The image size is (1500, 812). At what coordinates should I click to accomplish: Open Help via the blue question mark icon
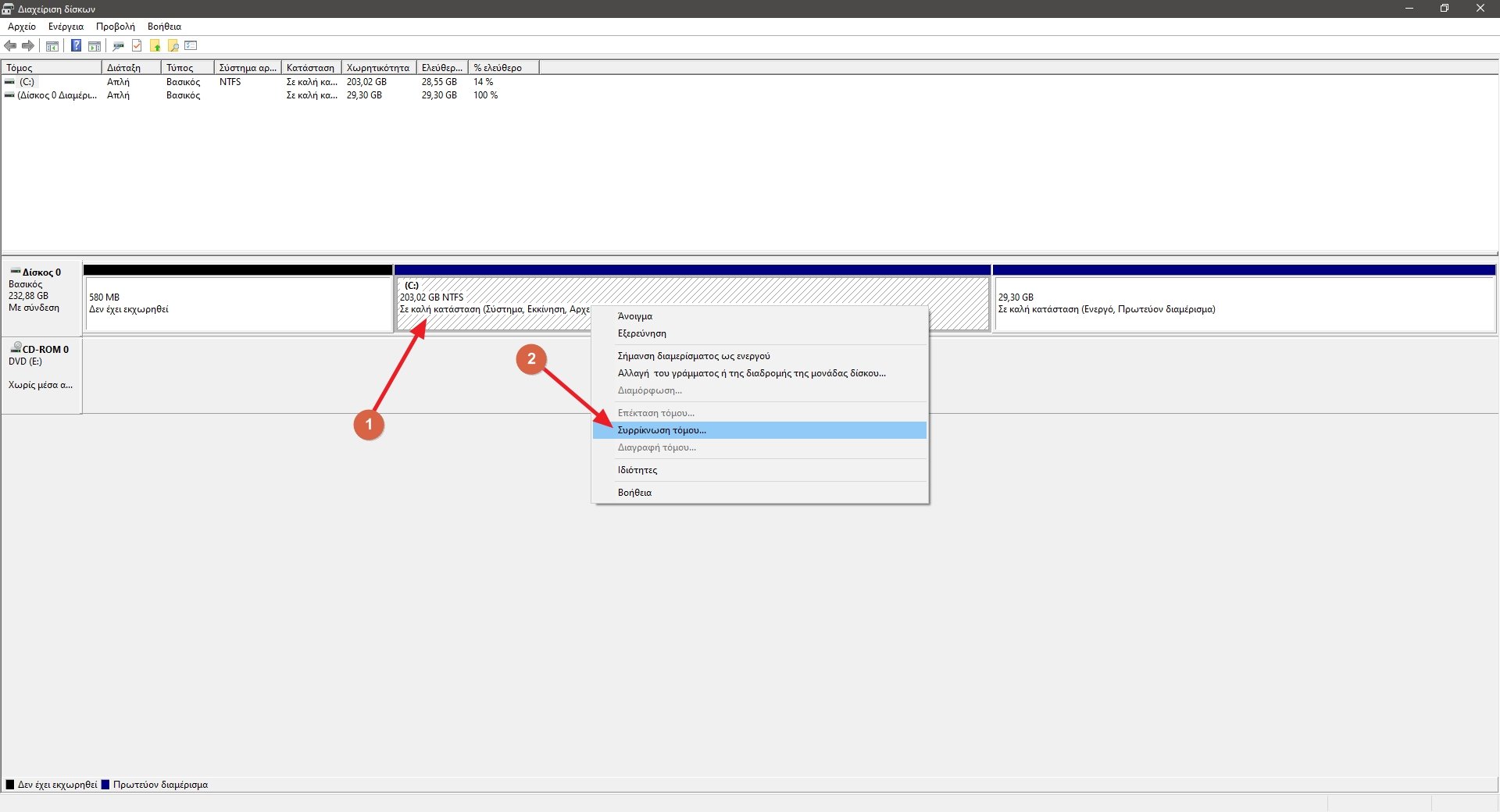76,46
